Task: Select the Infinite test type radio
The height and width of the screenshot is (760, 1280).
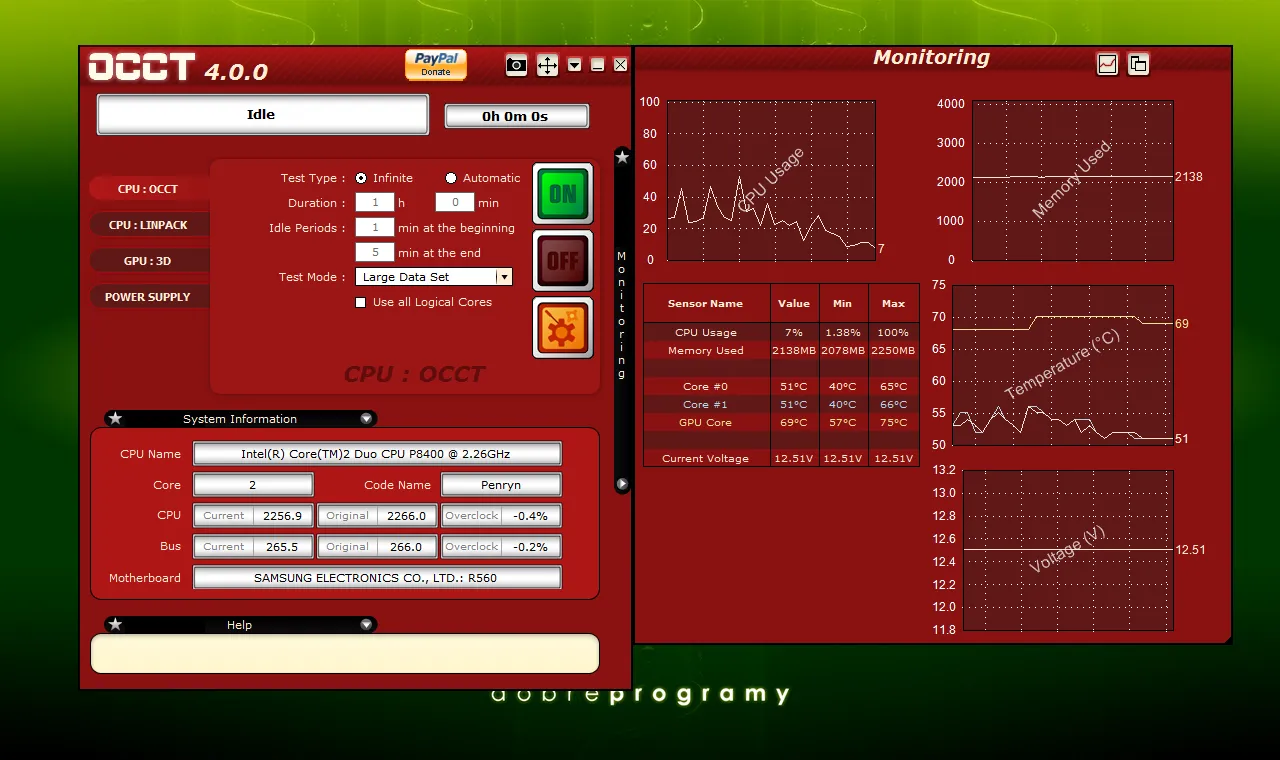Action: pyautogui.click(x=361, y=178)
